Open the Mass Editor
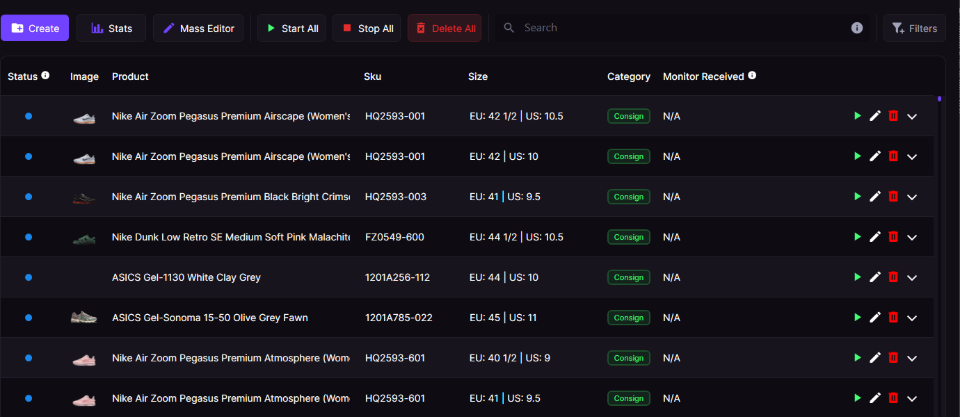The image size is (960, 417). point(198,28)
